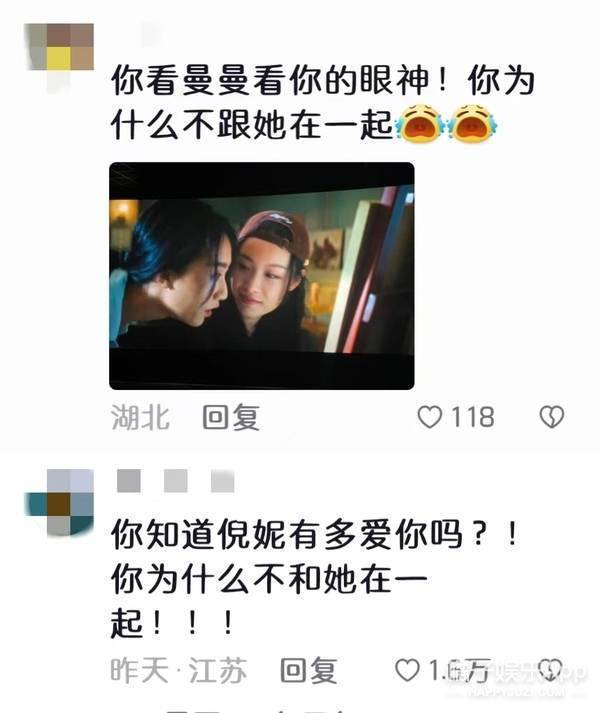The height and width of the screenshot is (713, 600).
Task: Tap broken-heart icon on the Jiangsu comment
Action: click(x=550, y=670)
